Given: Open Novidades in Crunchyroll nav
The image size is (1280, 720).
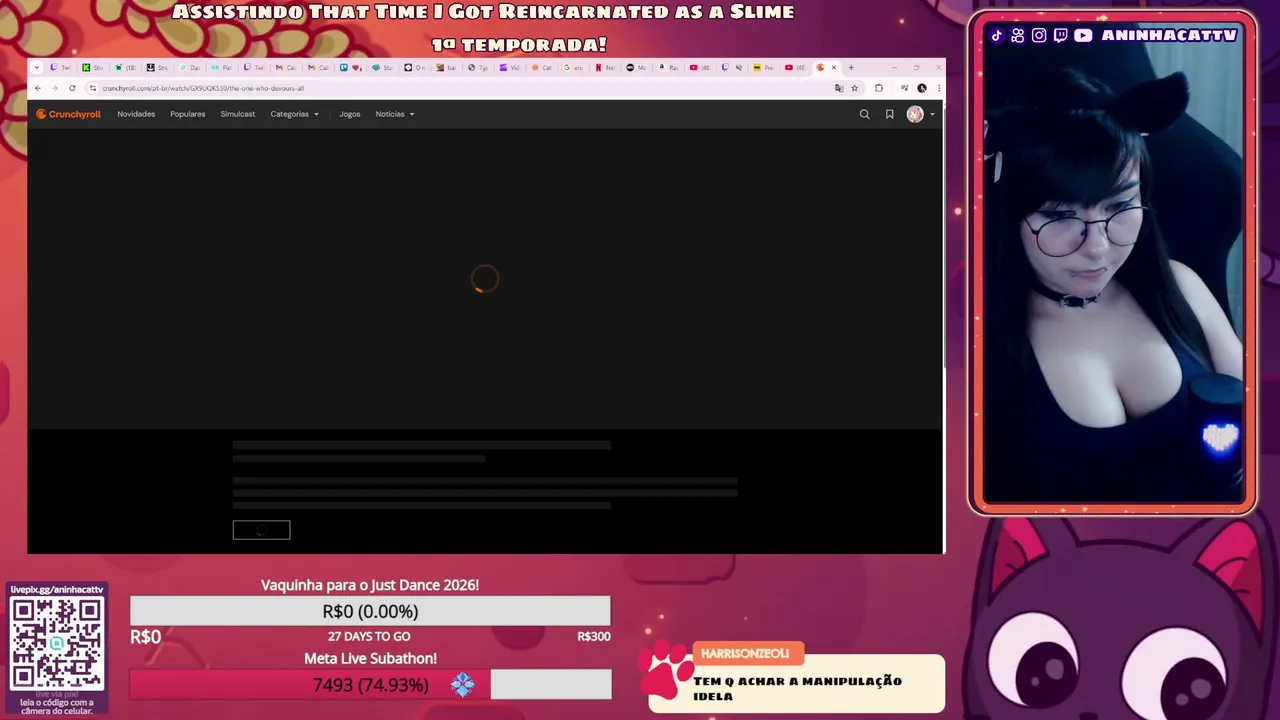Looking at the screenshot, I should (136, 114).
